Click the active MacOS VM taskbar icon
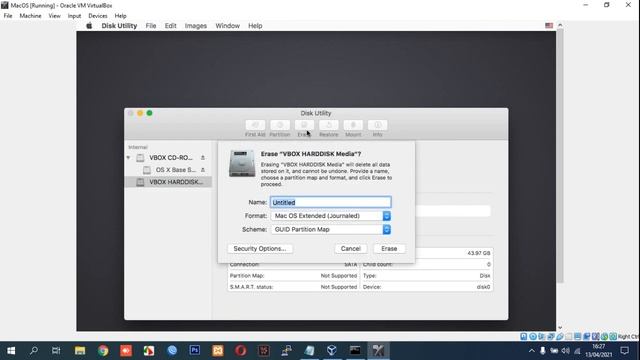640x360 pixels. pos(378,351)
